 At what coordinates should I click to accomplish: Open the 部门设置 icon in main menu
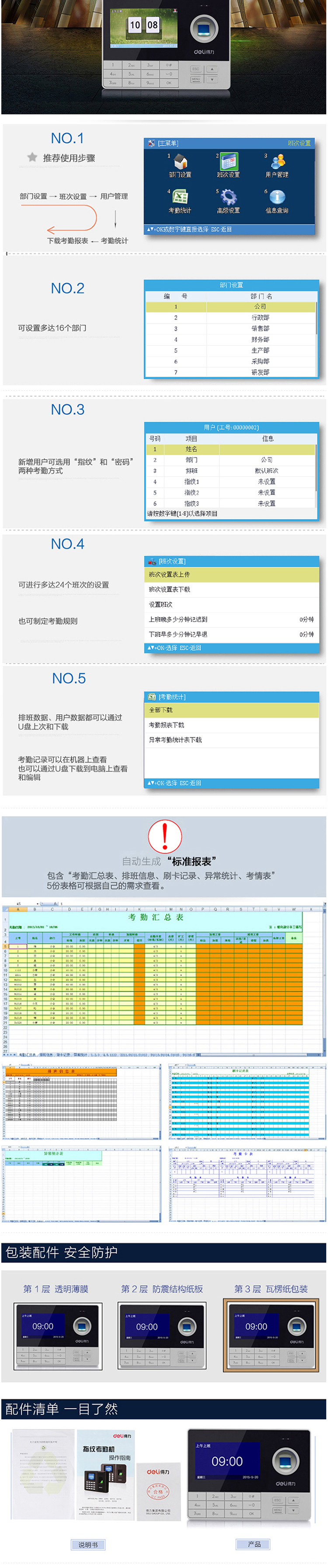pos(180,162)
